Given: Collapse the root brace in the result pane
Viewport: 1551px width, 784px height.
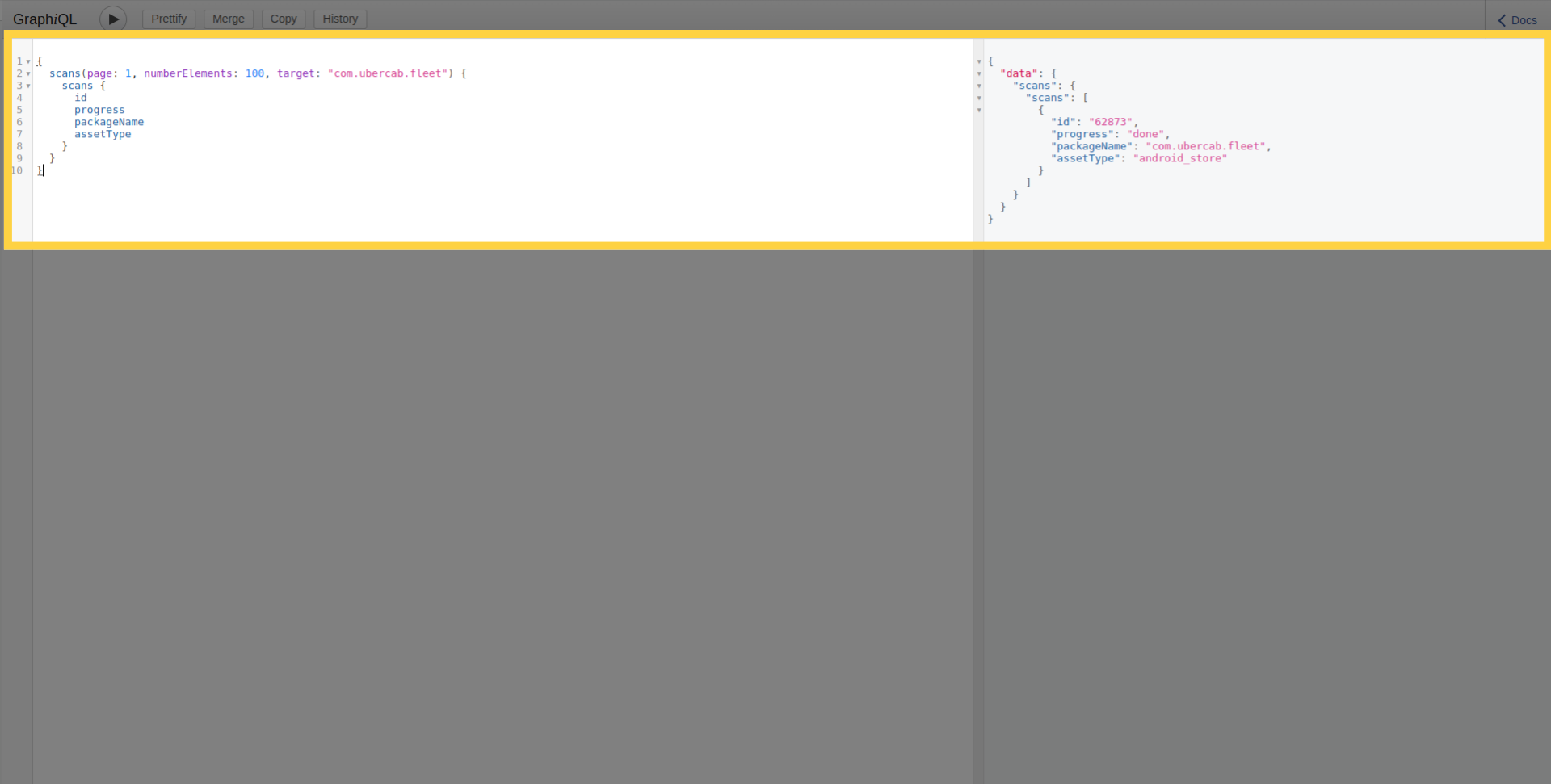Looking at the screenshot, I should tap(979, 61).
